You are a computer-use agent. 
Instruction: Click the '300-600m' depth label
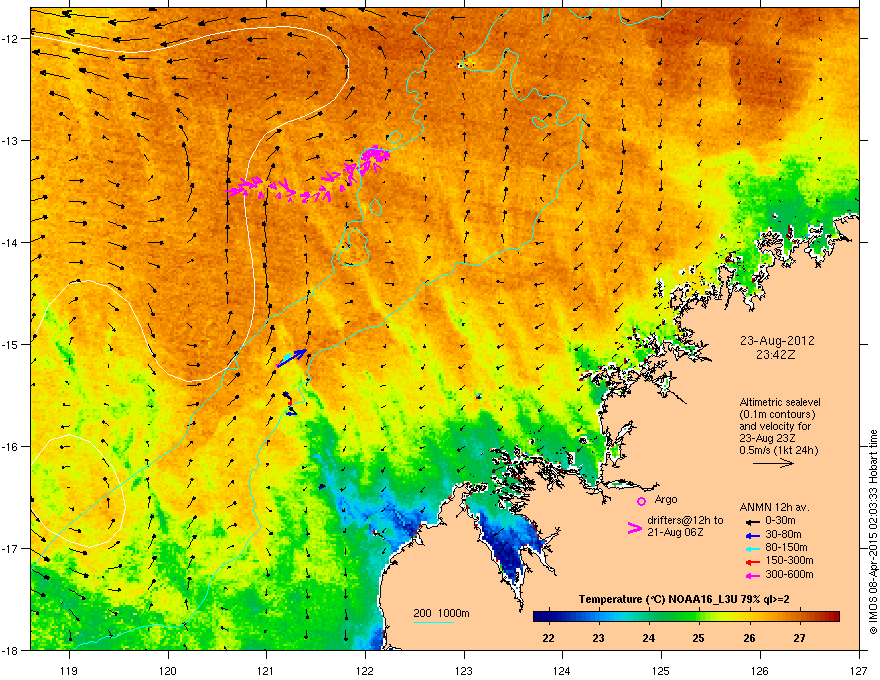789,575
